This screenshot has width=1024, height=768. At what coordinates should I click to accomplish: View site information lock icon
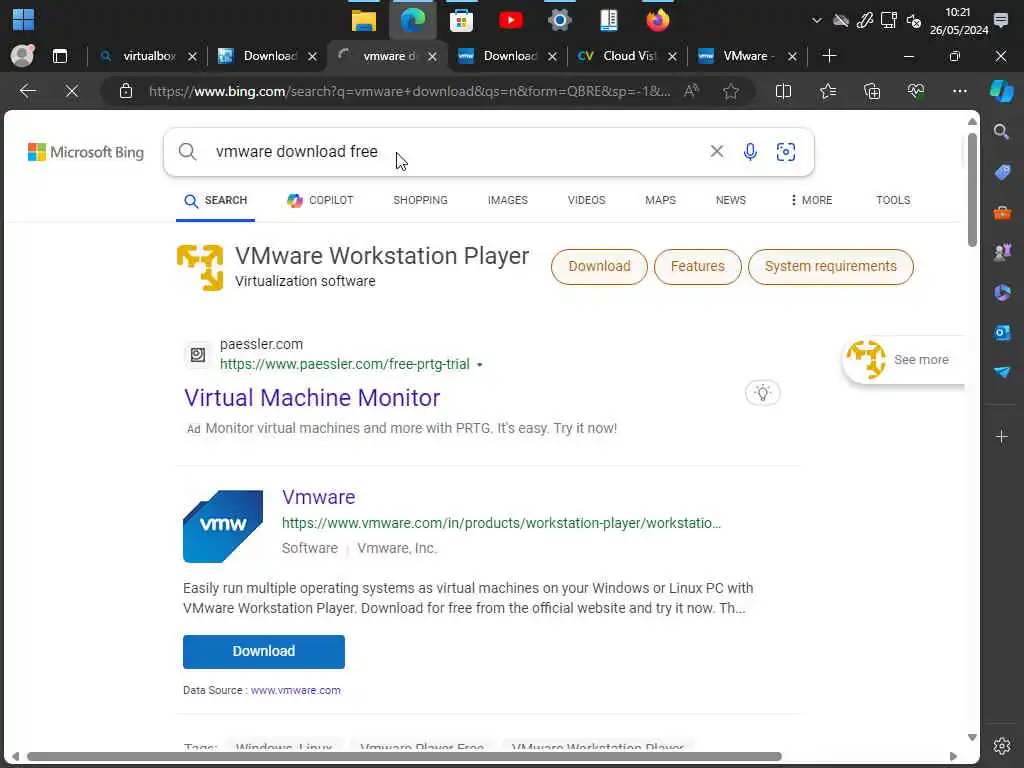(126, 91)
